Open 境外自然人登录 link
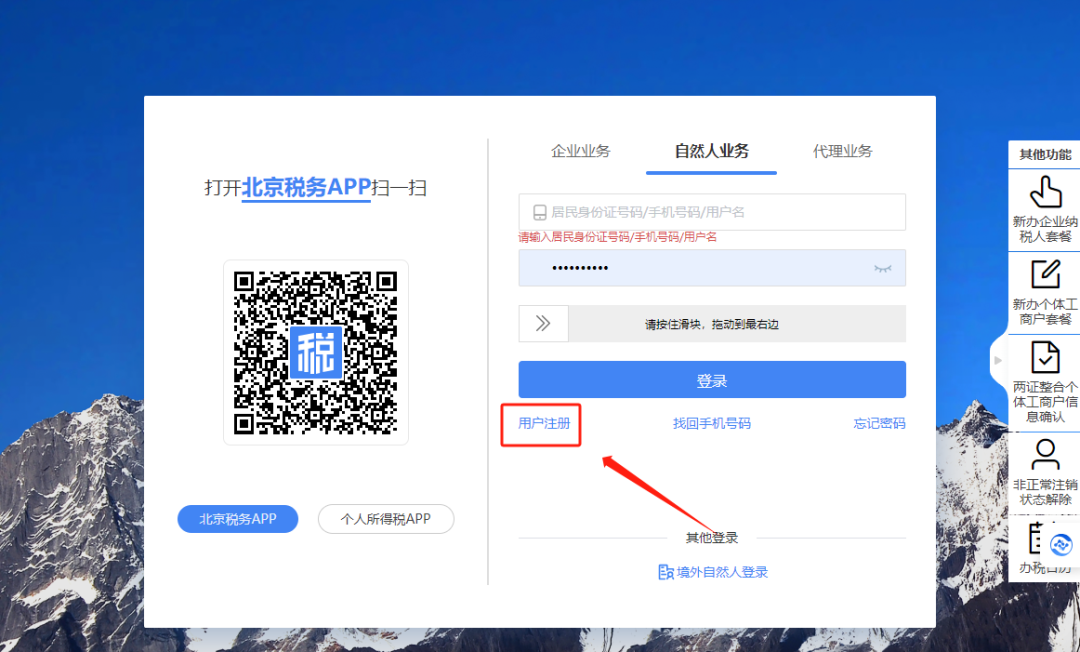 tap(722, 572)
